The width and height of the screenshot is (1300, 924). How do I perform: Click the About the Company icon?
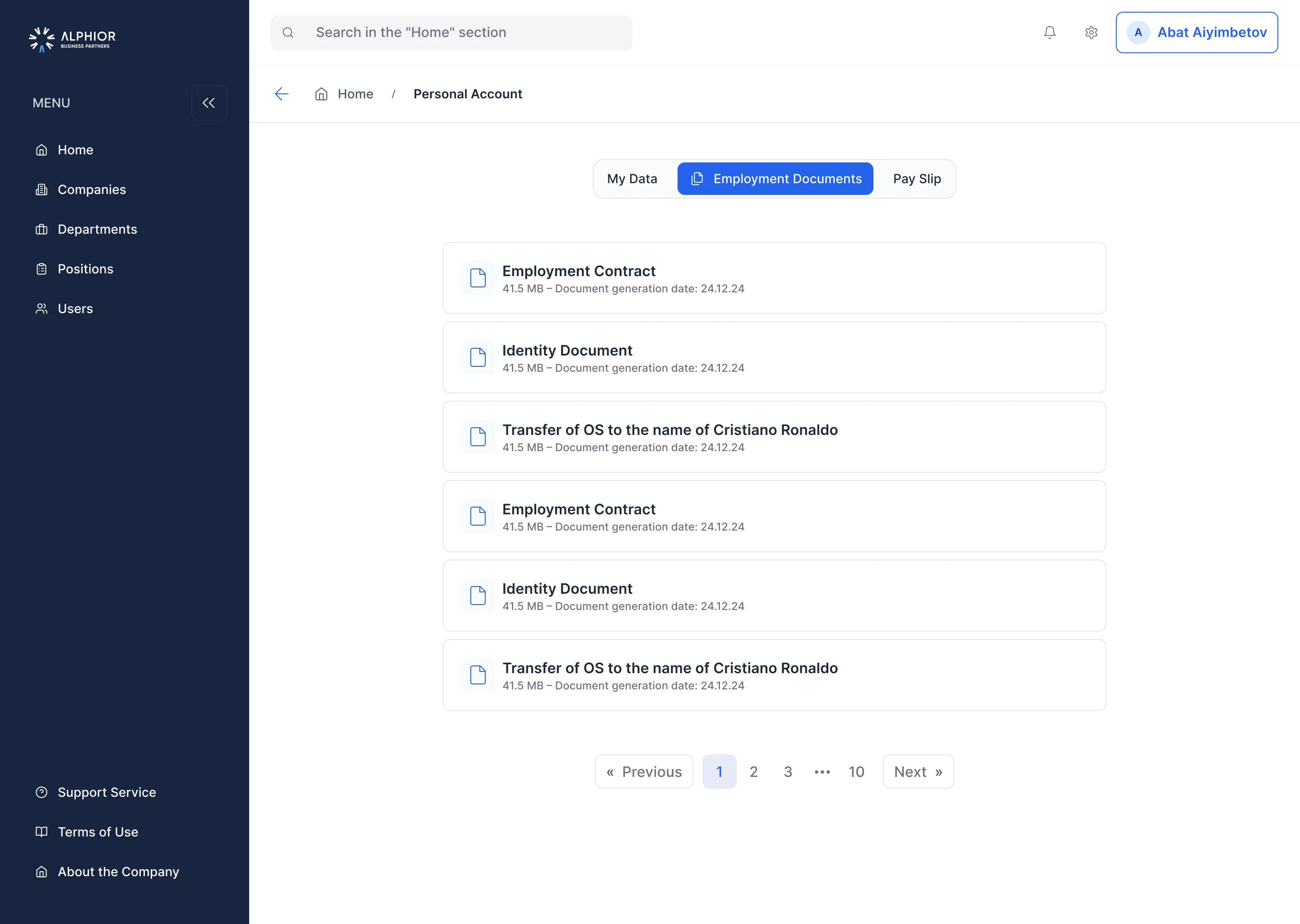42,872
